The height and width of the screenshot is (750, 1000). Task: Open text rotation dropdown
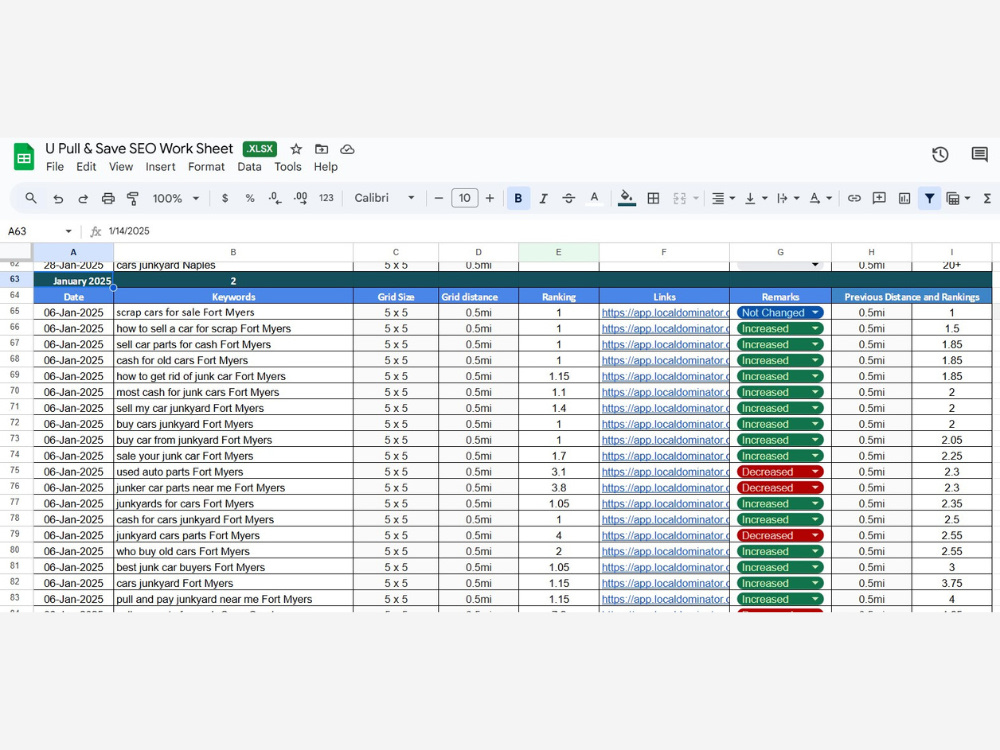[820, 198]
